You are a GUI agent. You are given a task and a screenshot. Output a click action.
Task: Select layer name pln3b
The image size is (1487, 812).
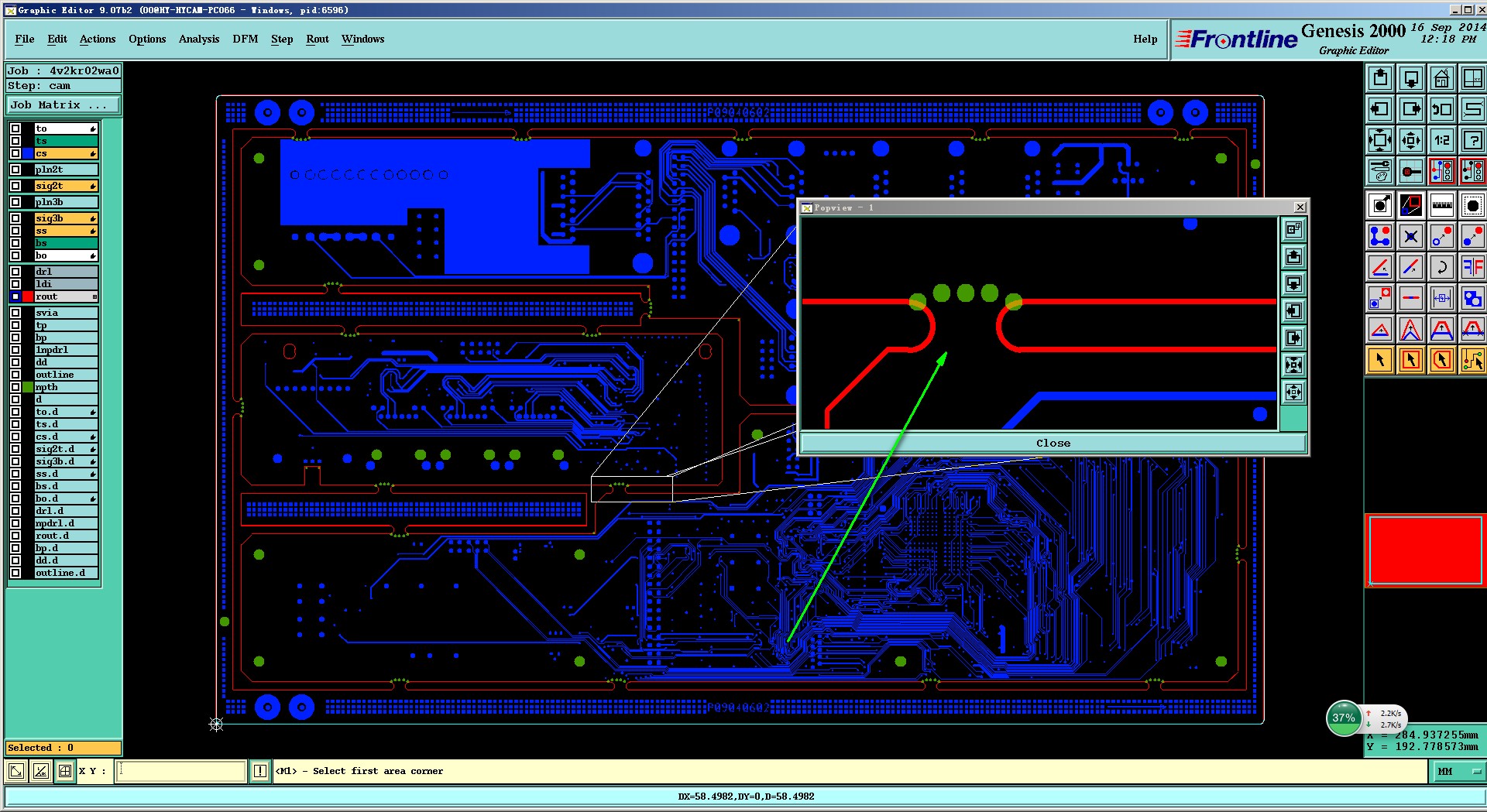tap(66, 202)
